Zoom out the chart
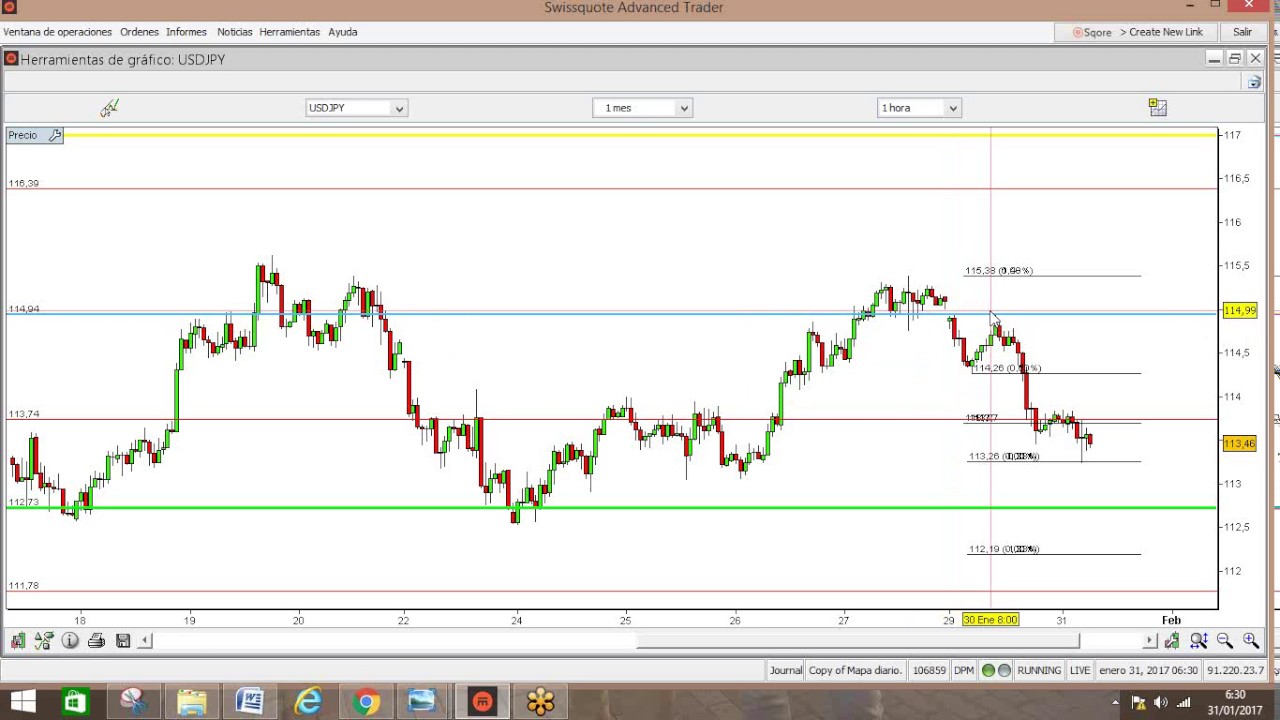 [1225, 640]
